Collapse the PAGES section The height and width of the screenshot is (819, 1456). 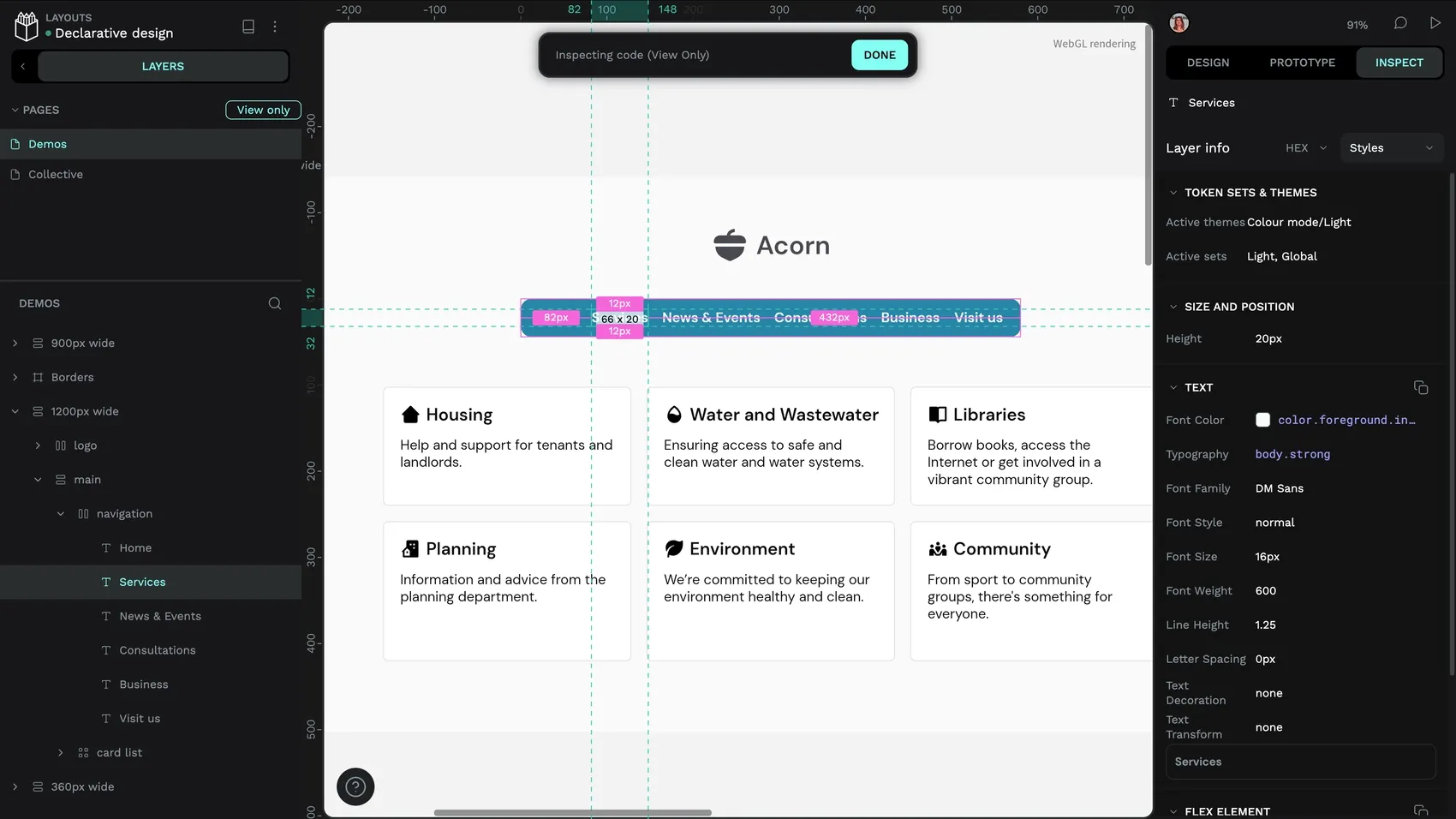click(15, 110)
